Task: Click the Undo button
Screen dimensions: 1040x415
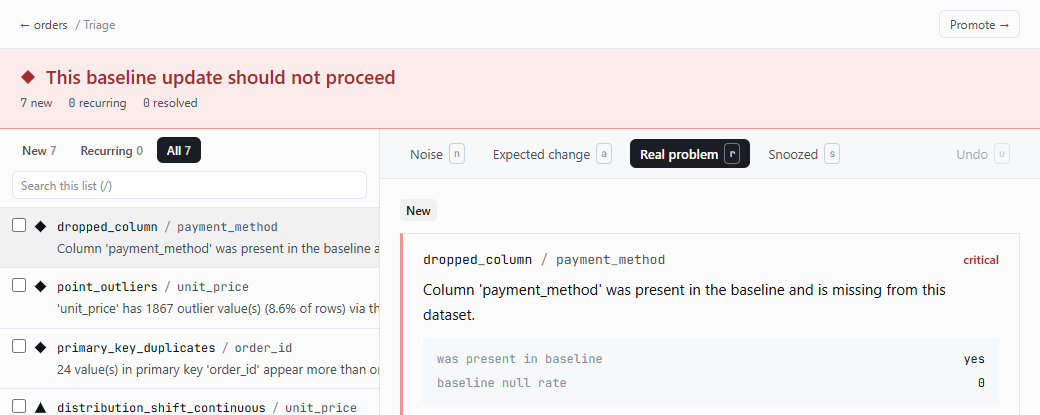Action: coord(982,154)
